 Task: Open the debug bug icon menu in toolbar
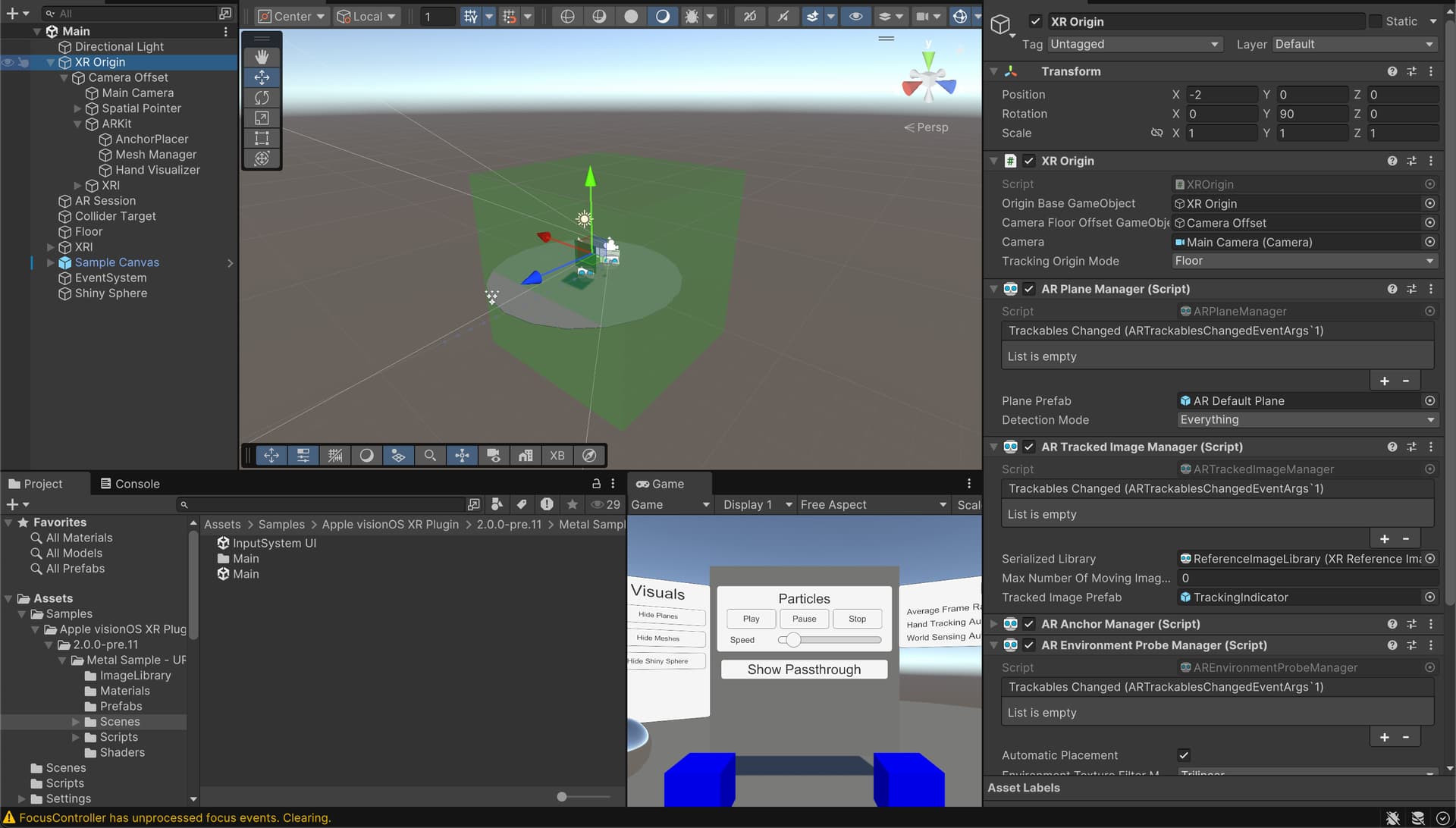tap(692, 16)
